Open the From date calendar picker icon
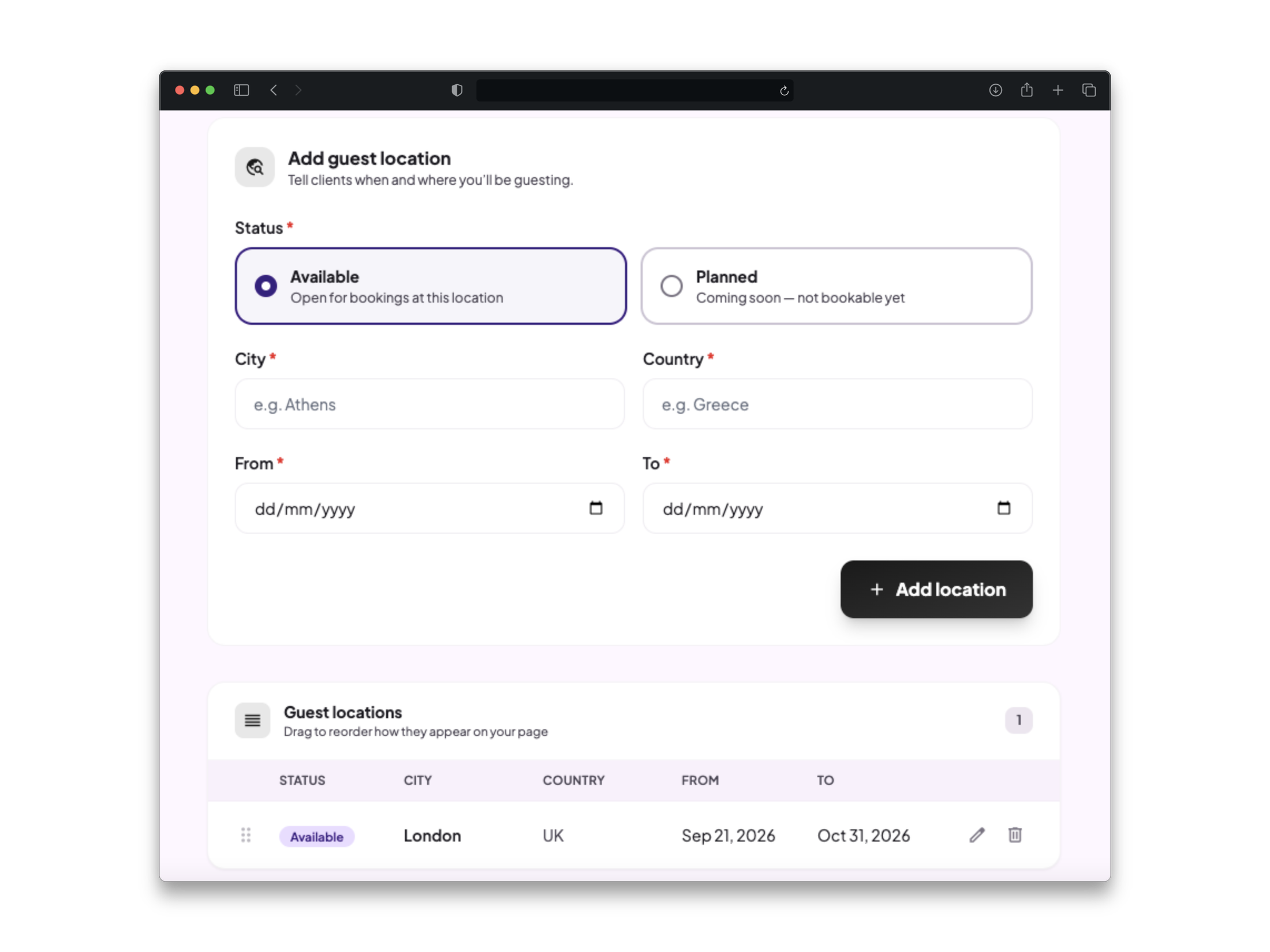This screenshot has height=952, width=1270. tap(596, 508)
